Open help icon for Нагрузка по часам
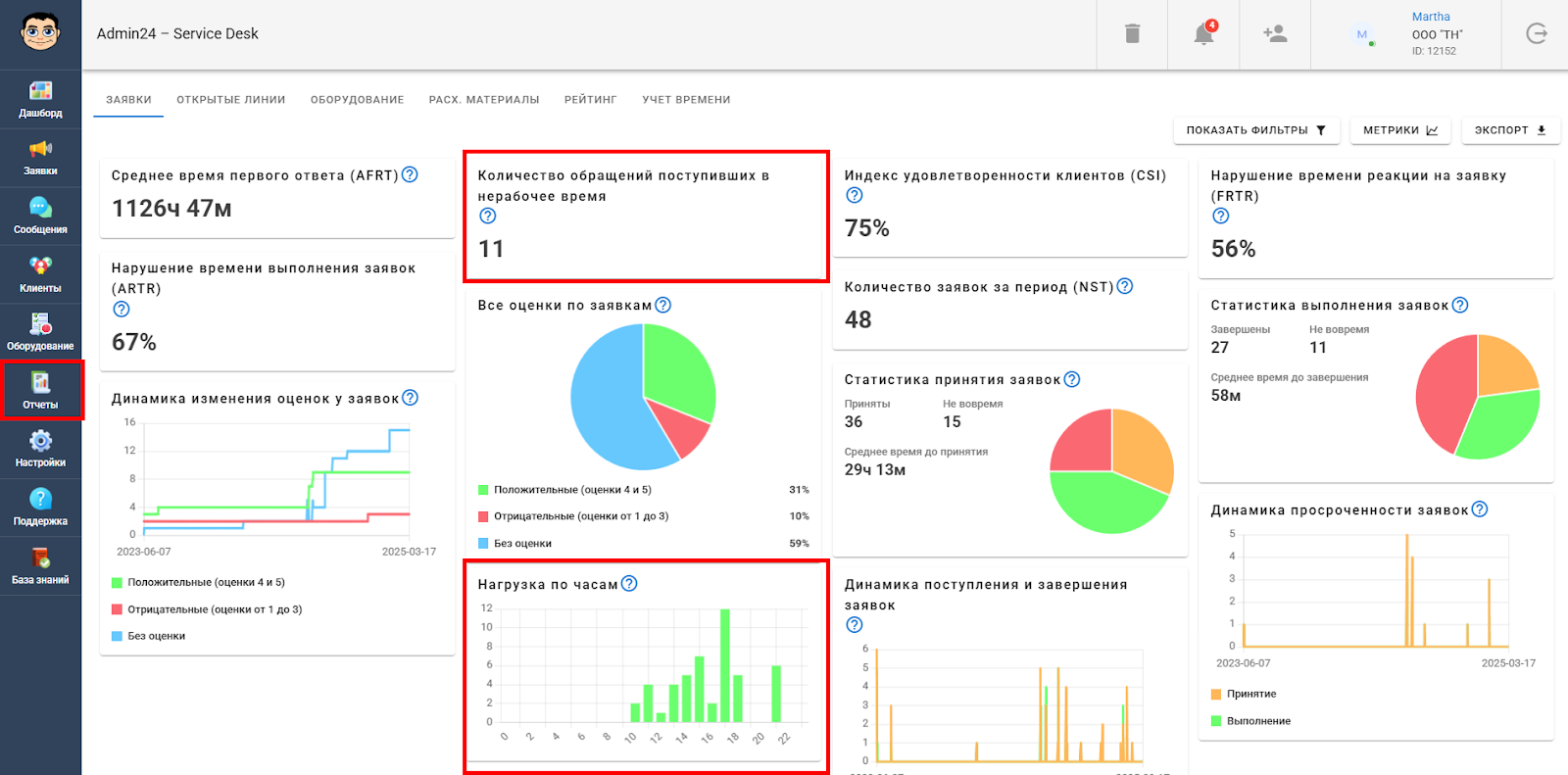1568x775 pixels. [x=629, y=583]
